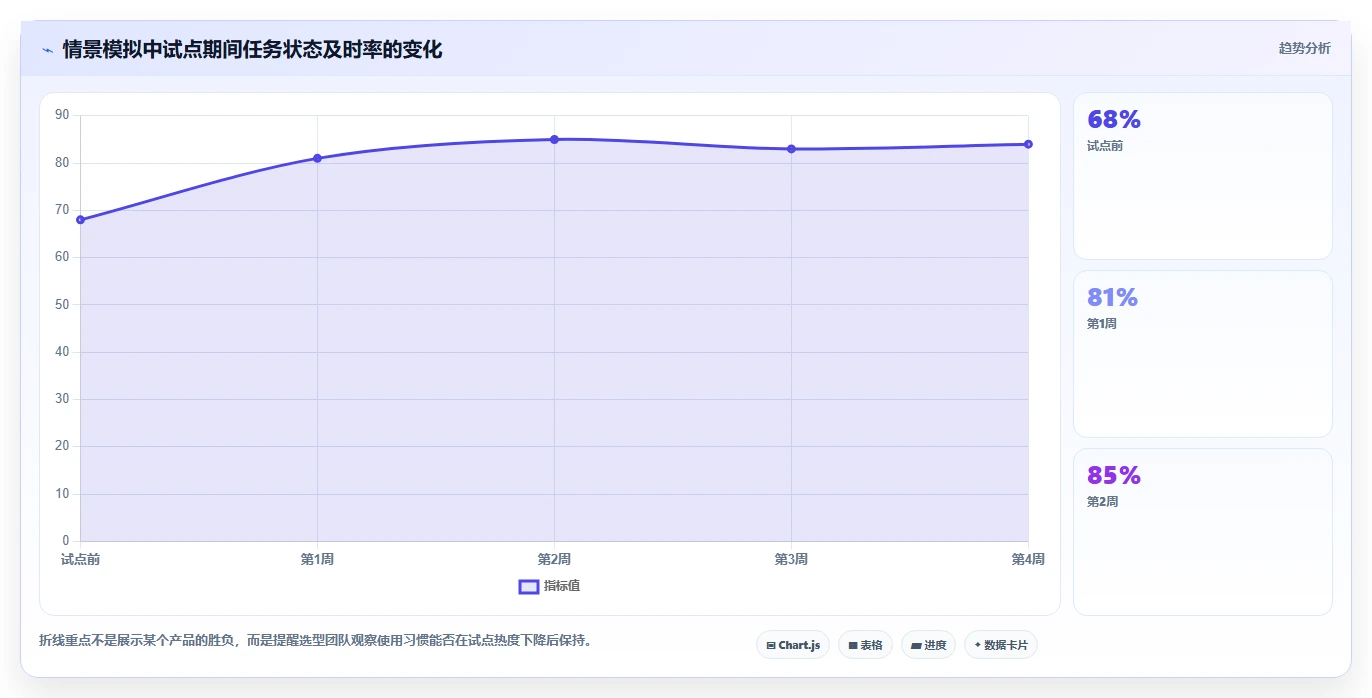Open the 68% 试点前 stat card
Image resolution: width=1372 pixels, height=698 pixels.
point(1203,176)
